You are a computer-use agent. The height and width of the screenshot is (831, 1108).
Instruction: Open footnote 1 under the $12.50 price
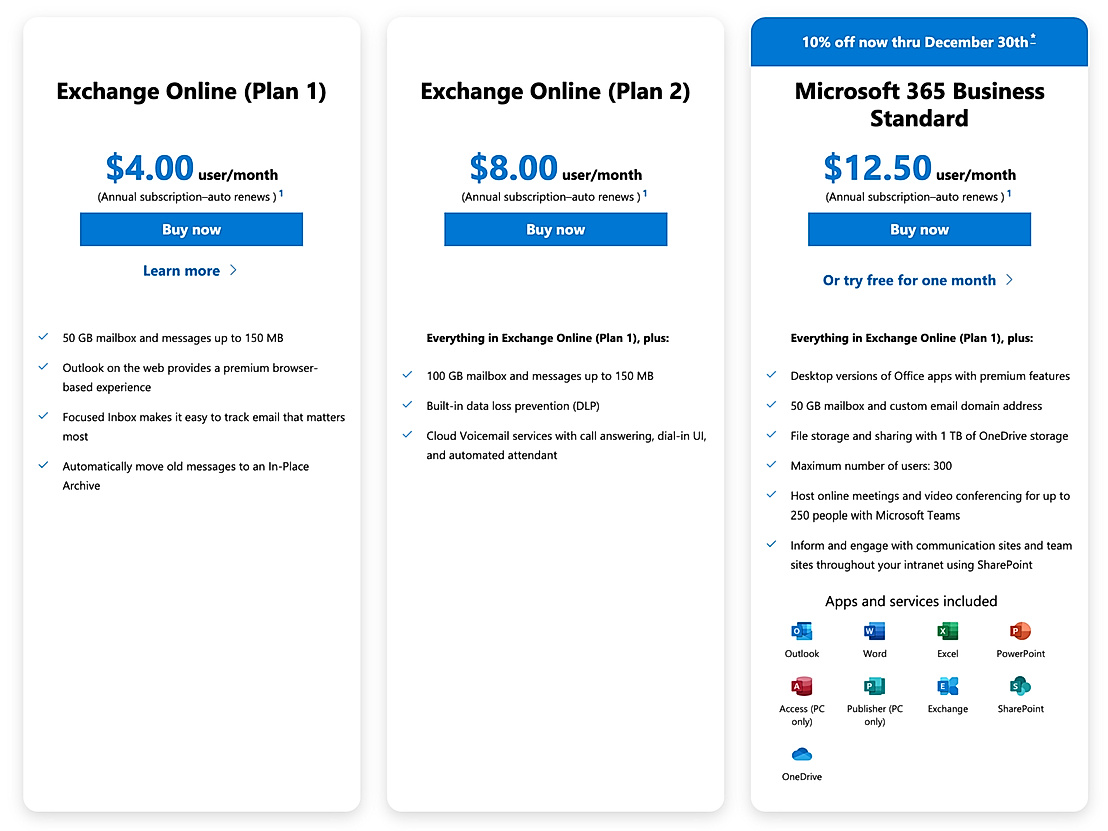1009,192
